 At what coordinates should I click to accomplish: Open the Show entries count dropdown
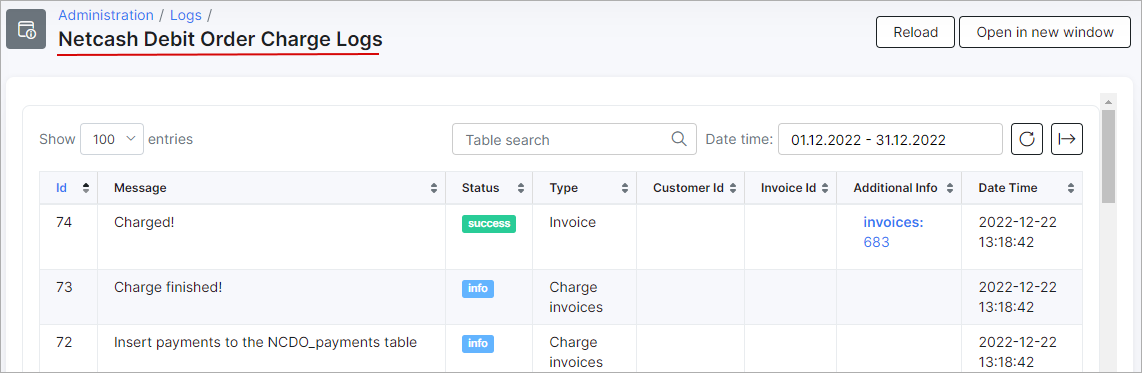coord(111,139)
